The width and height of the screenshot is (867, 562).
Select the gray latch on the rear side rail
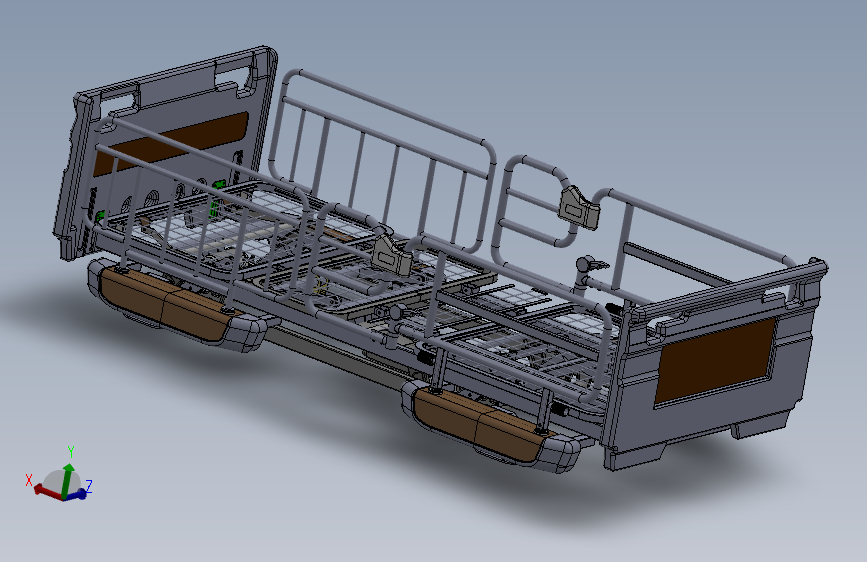tap(579, 207)
